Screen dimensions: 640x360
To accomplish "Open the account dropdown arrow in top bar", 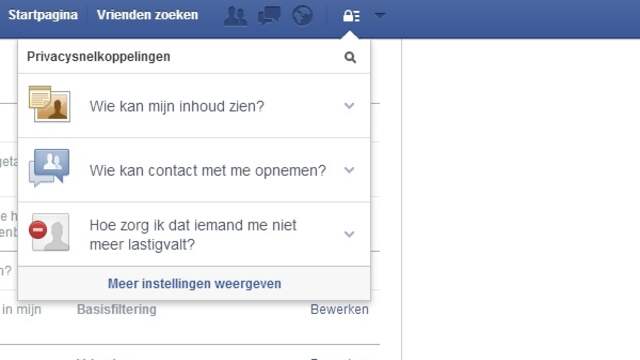I will pos(380,16).
